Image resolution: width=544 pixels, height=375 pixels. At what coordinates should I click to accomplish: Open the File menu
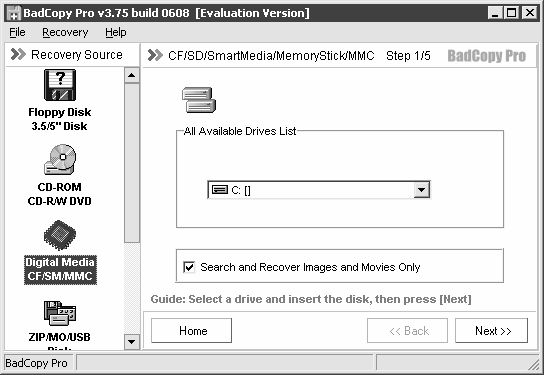pyautogui.click(x=17, y=32)
